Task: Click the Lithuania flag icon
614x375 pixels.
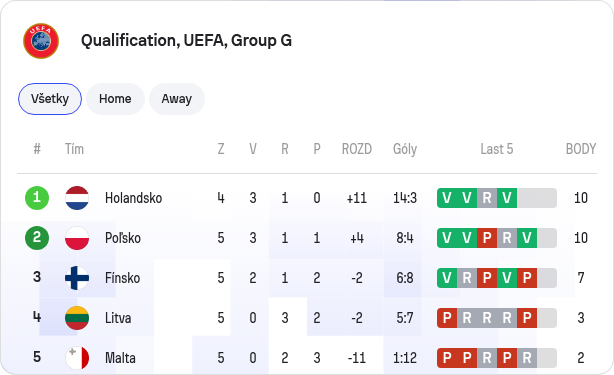Action: tap(77, 318)
